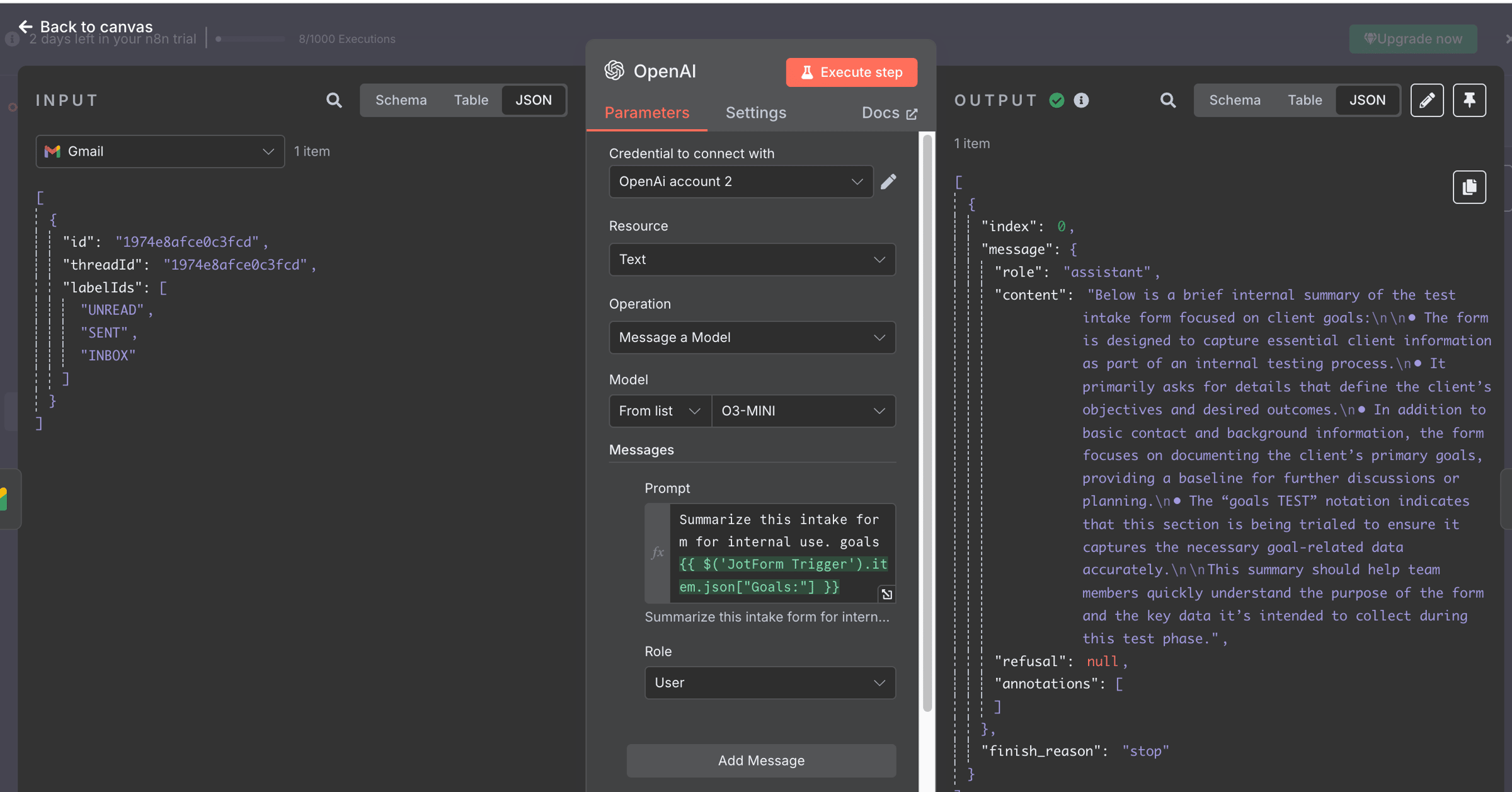Click the executions usage progress bar
Viewport: 1512px width, 792px height.
point(251,39)
